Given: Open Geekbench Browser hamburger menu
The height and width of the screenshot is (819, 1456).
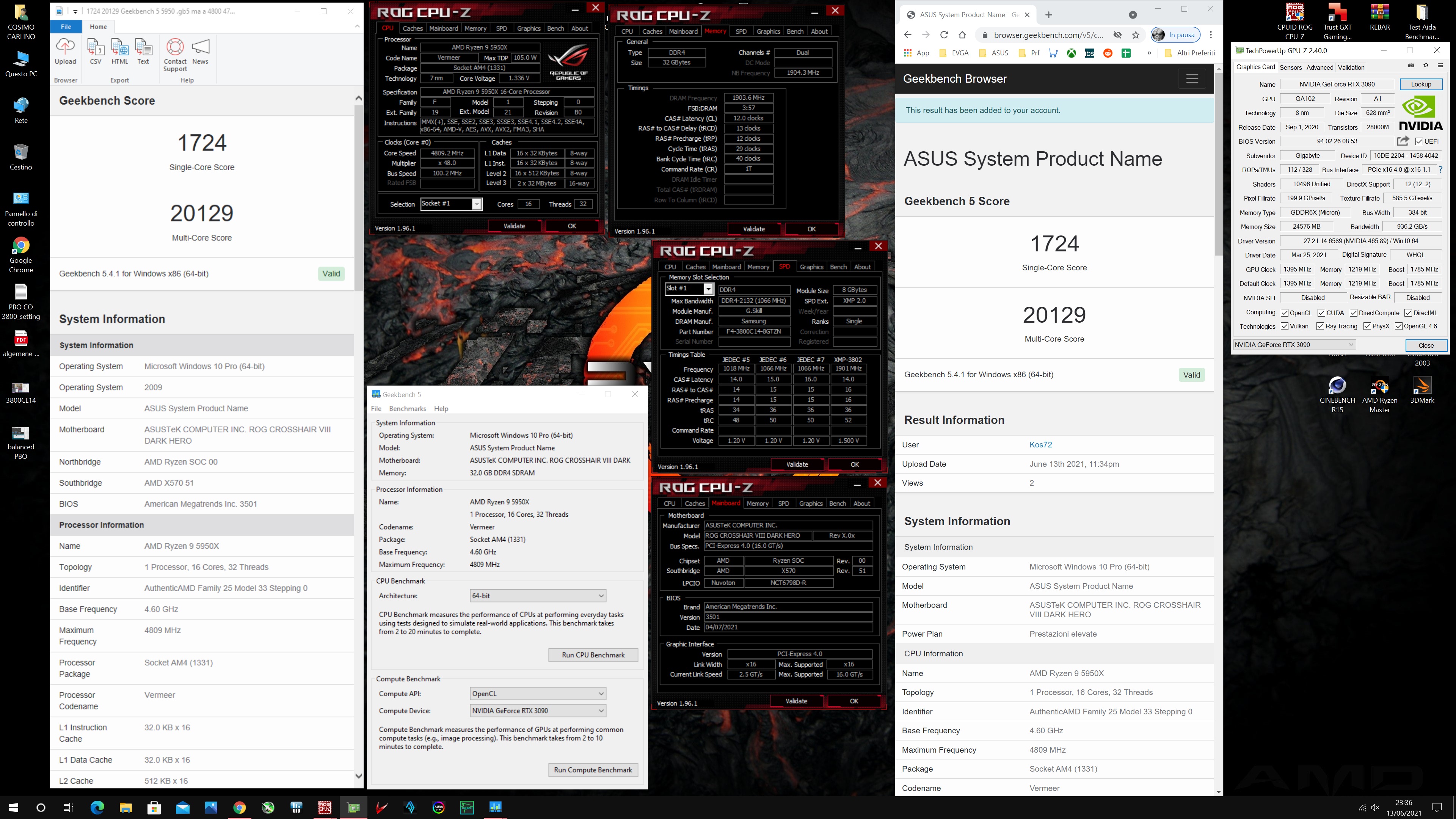Looking at the screenshot, I should pyautogui.click(x=1192, y=79).
